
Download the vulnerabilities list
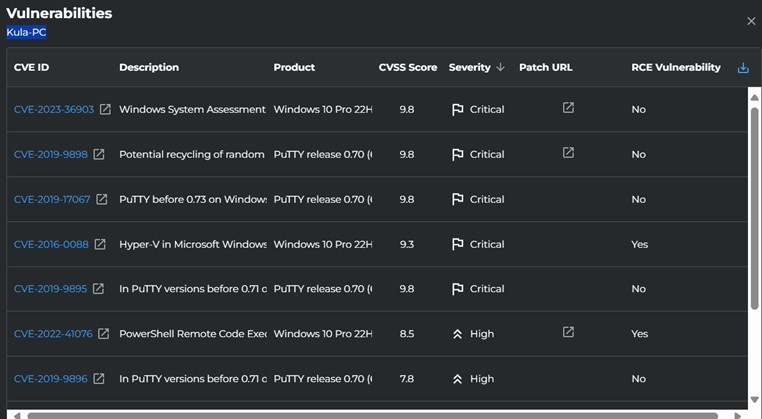(743, 68)
